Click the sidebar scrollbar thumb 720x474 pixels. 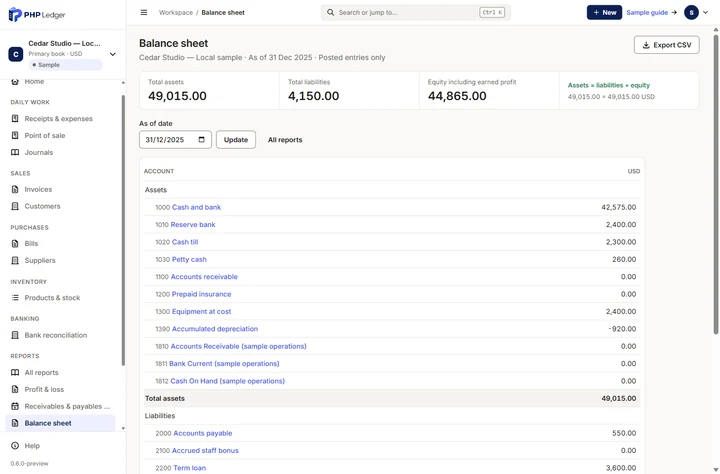pos(123,230)
